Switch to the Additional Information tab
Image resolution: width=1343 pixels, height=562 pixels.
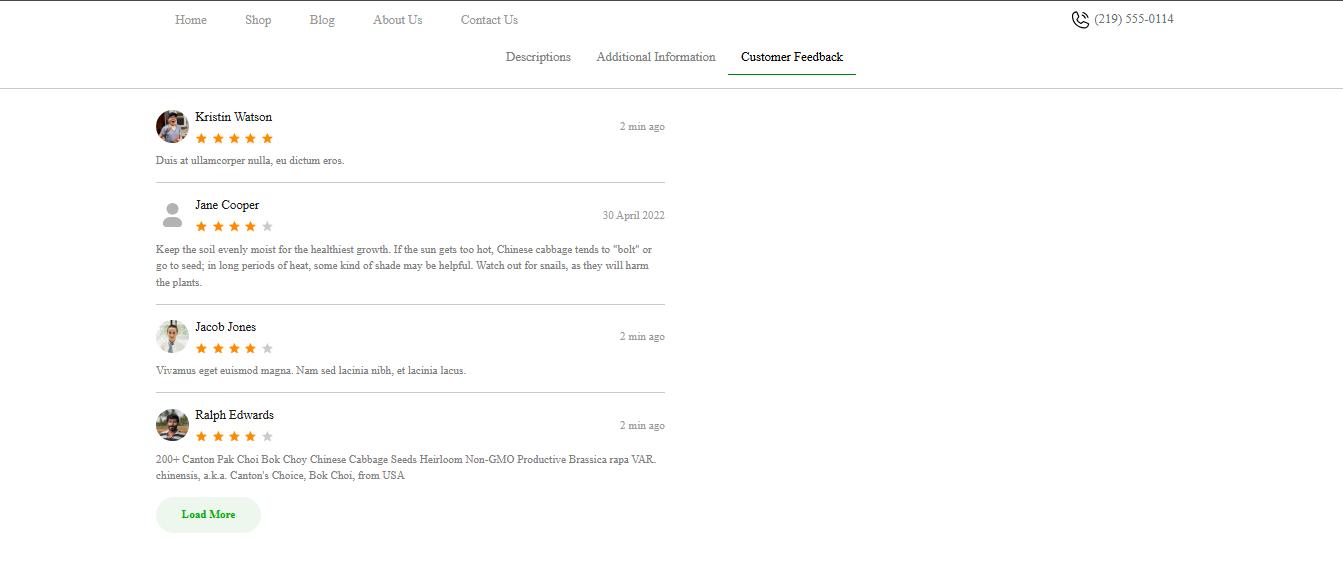coord(656,57)
